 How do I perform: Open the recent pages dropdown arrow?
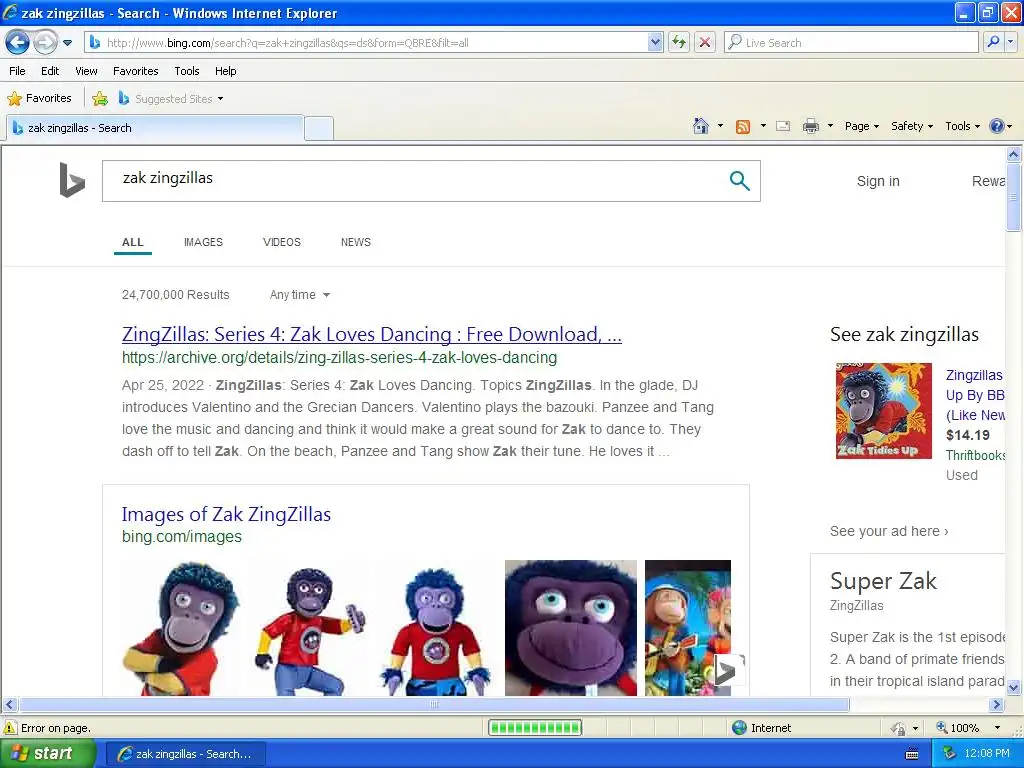click(x=67, y=43)
